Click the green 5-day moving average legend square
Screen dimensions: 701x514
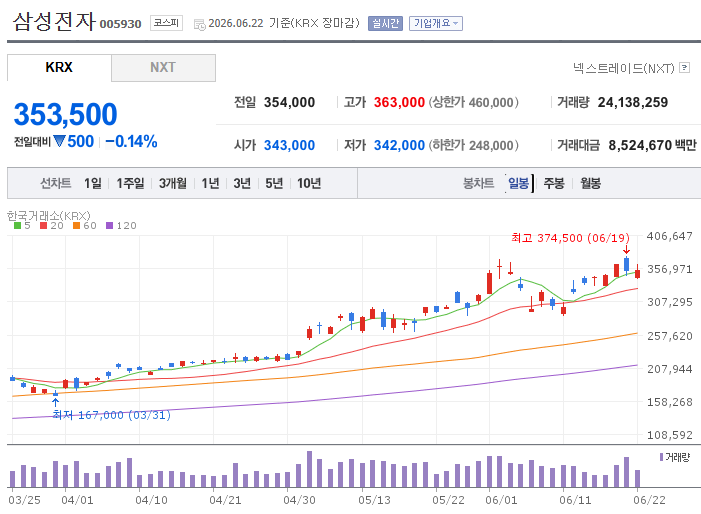17,226
